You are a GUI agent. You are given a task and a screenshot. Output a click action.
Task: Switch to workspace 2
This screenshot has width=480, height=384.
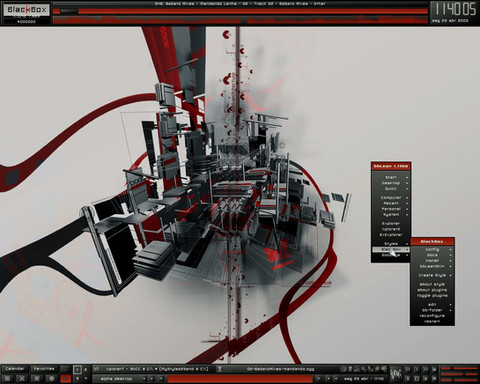[x=85, y=369]
